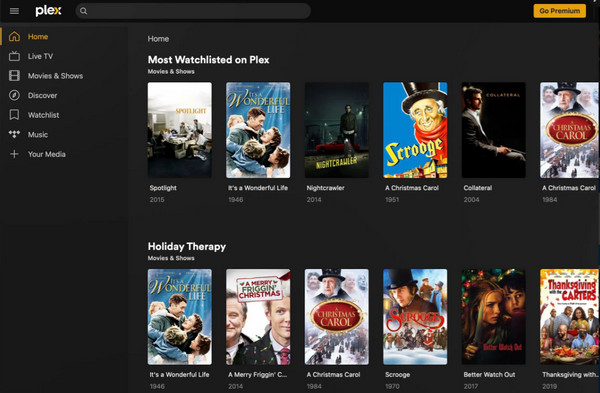Select the Collateral movie poster
Viewport: 600px width, 393px height.
(x=494, y=130)
